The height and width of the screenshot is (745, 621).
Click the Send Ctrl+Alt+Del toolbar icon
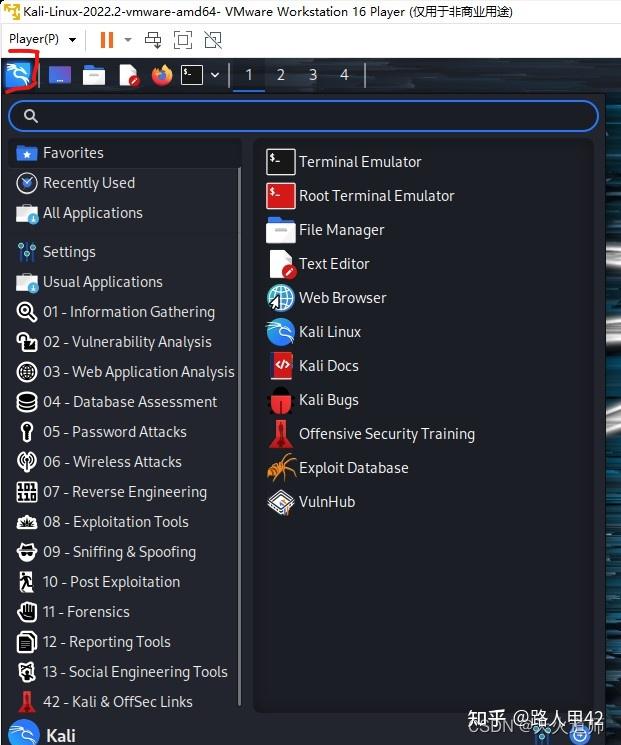(x=153, y=39)
